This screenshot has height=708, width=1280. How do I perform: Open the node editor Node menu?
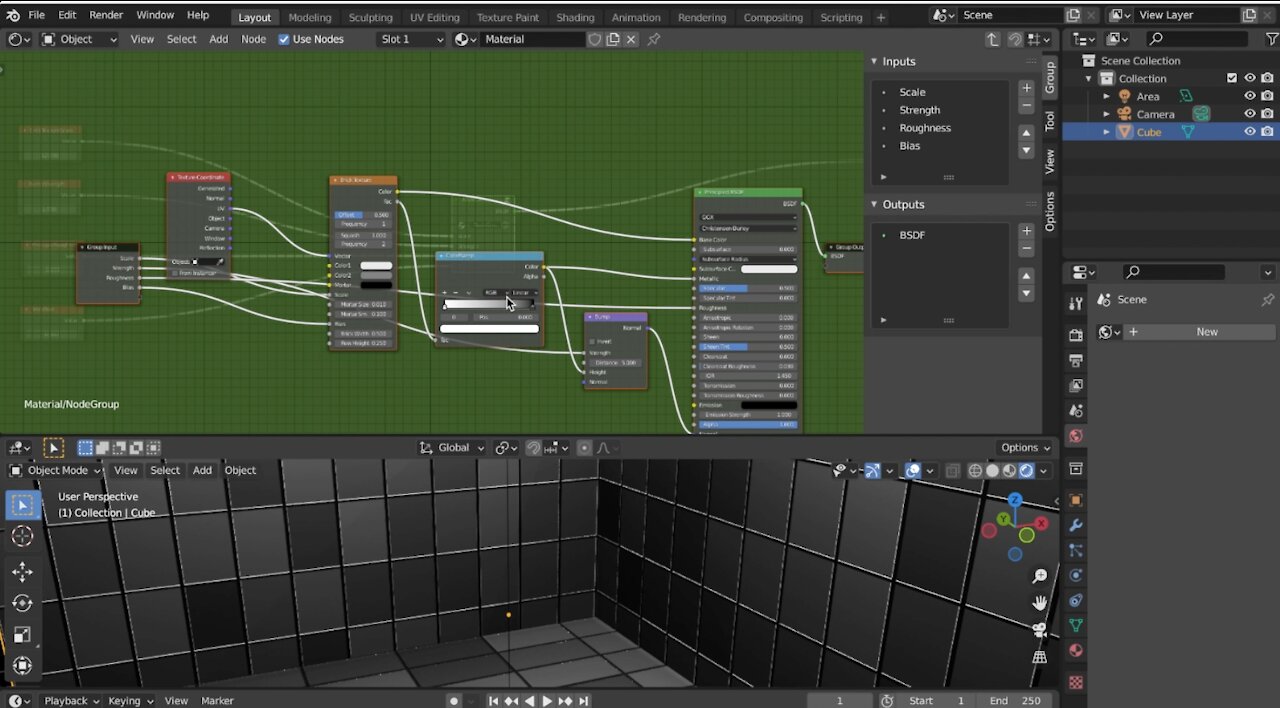253,39
